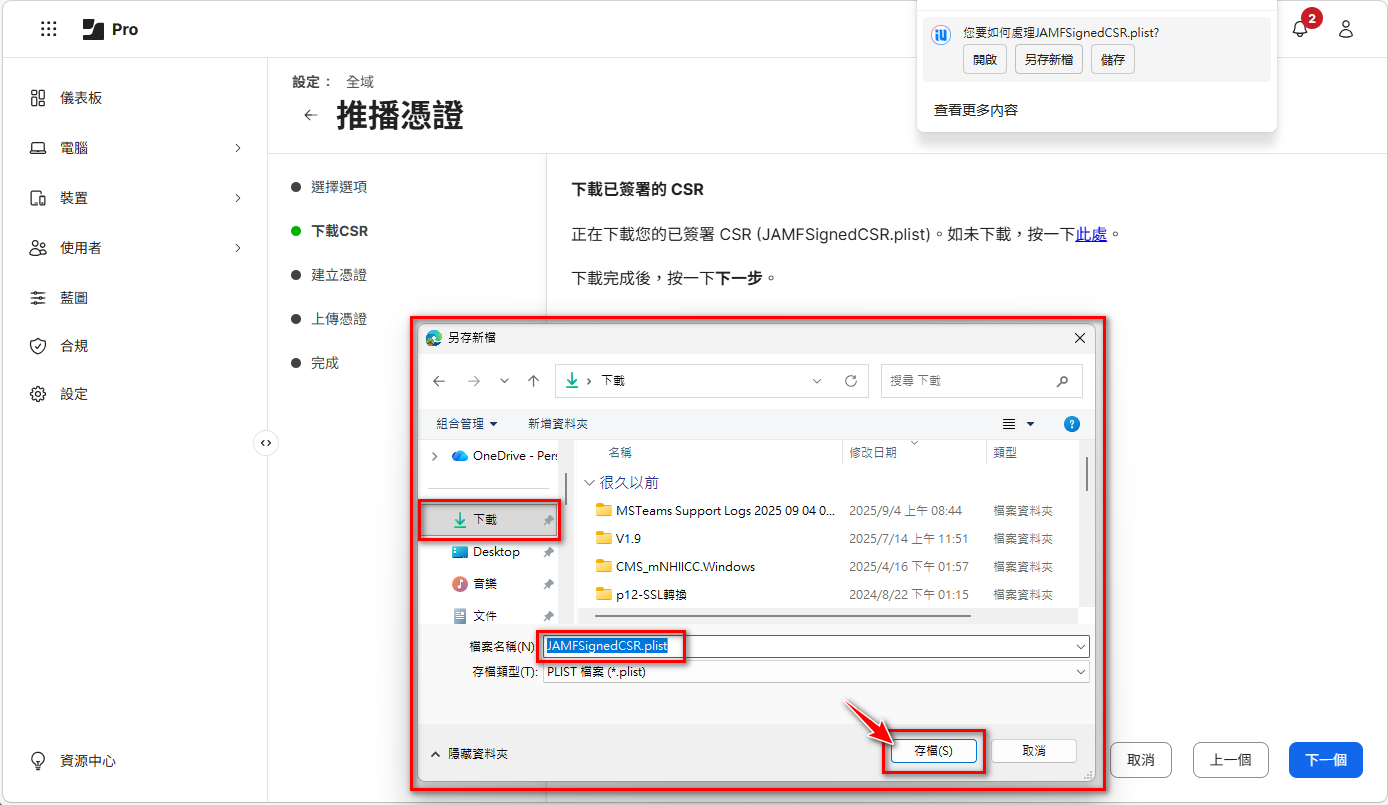Collapse the sidebar with the toggle handle
Viewport: 1388px width, 805px height.
(x=265, y=442)
